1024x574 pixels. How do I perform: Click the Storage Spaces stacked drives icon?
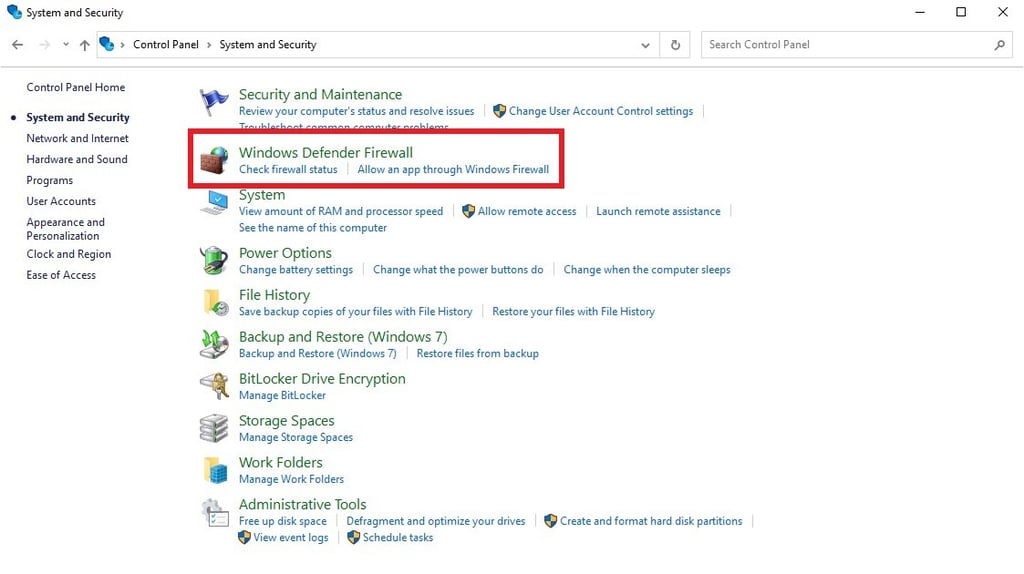point(214,428)
